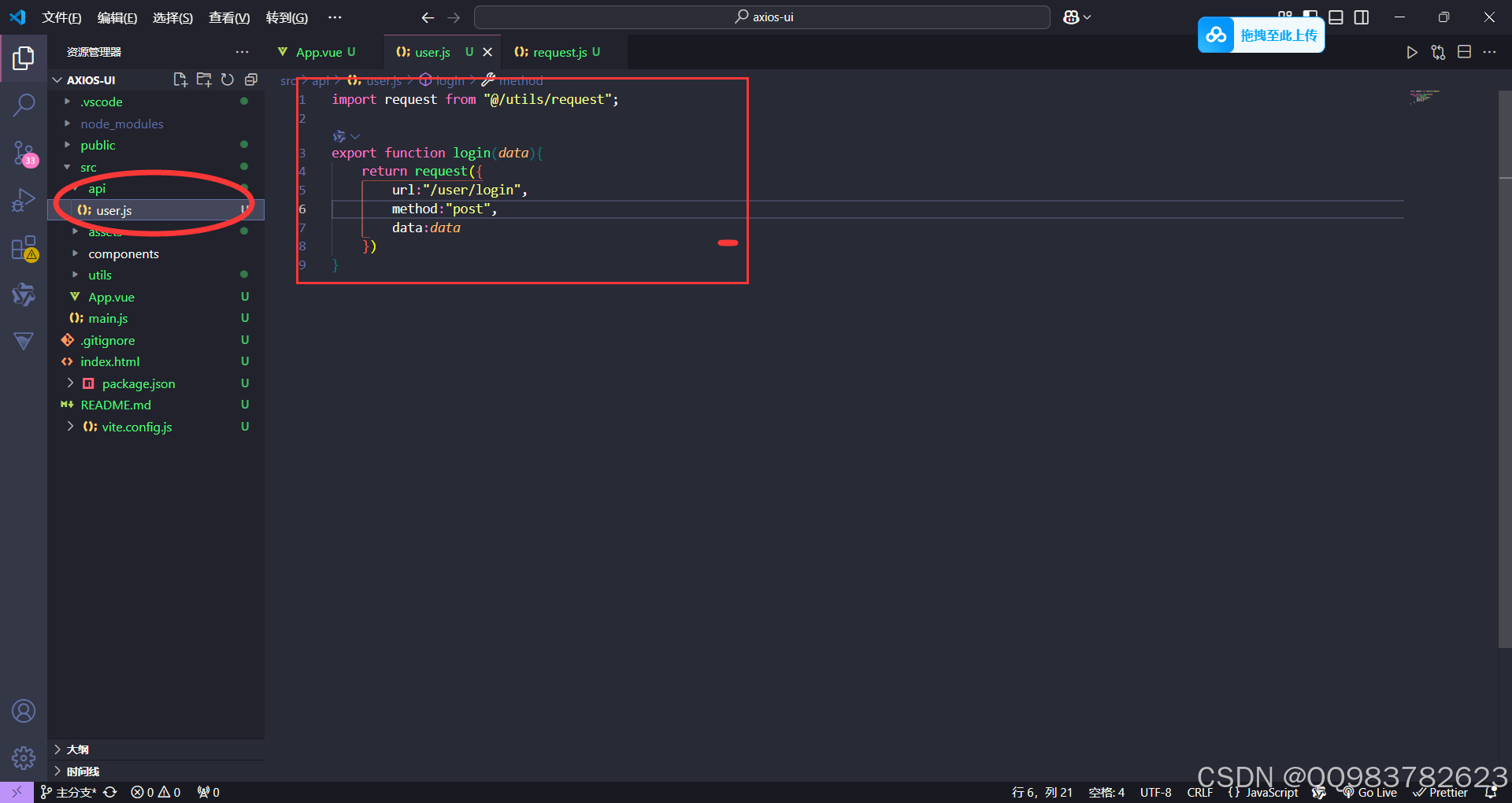Open the Copilot dropdown chevron
The height and width of the screenshot is (803, 1512).
(1088, 17)
